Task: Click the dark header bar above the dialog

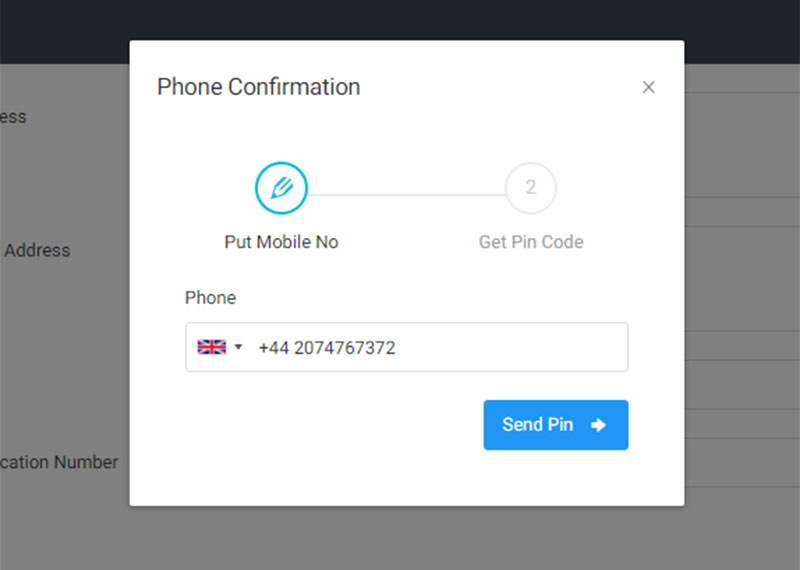Action: [400, 20]
